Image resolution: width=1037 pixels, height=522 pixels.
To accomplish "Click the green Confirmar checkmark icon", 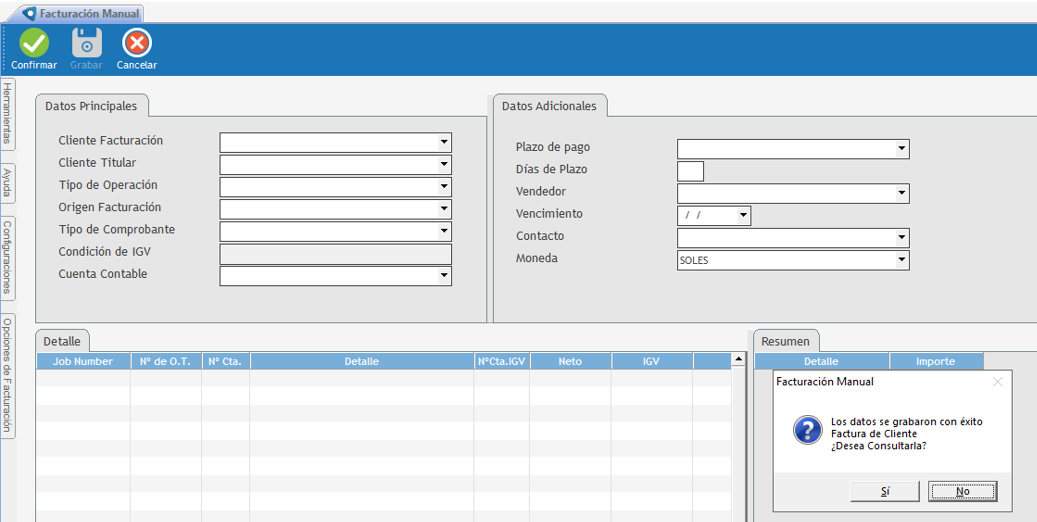I will point(34,43).
